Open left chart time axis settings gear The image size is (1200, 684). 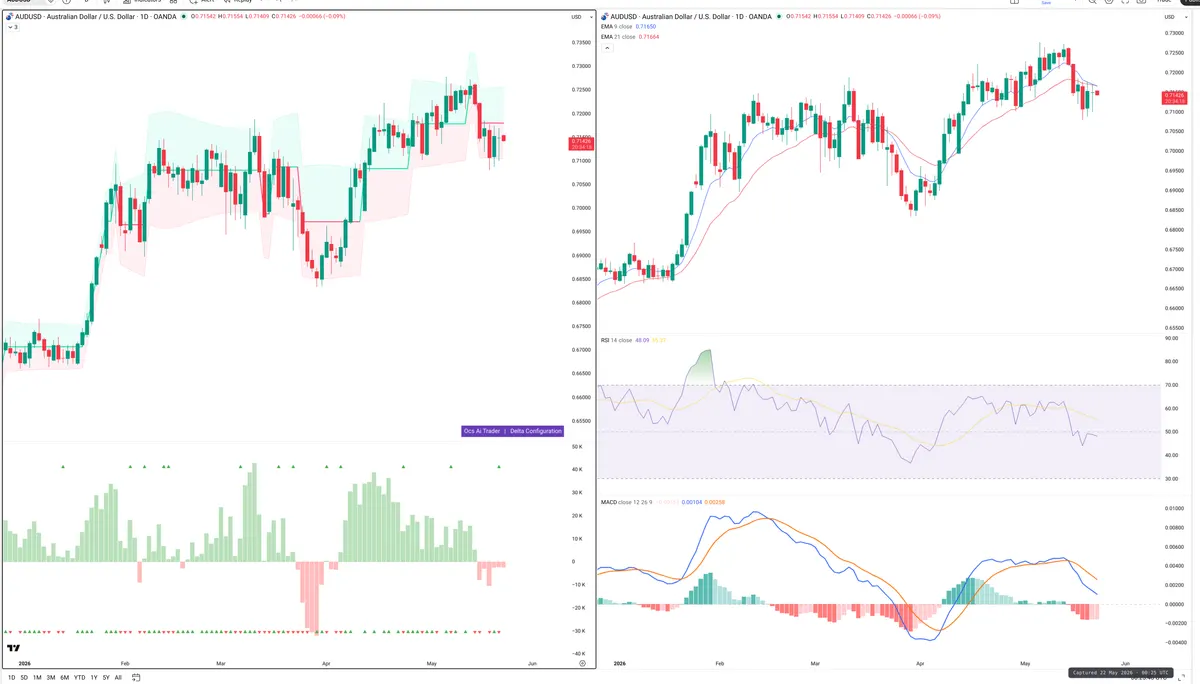click(x=582, y=663)
